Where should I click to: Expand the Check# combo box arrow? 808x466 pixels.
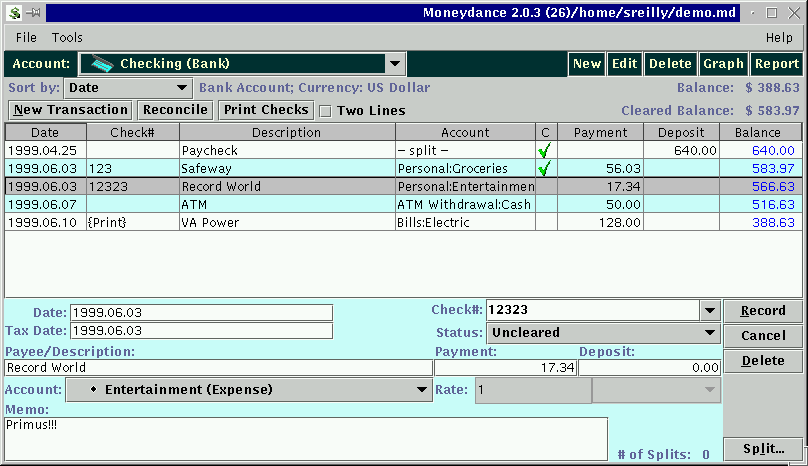710,310
